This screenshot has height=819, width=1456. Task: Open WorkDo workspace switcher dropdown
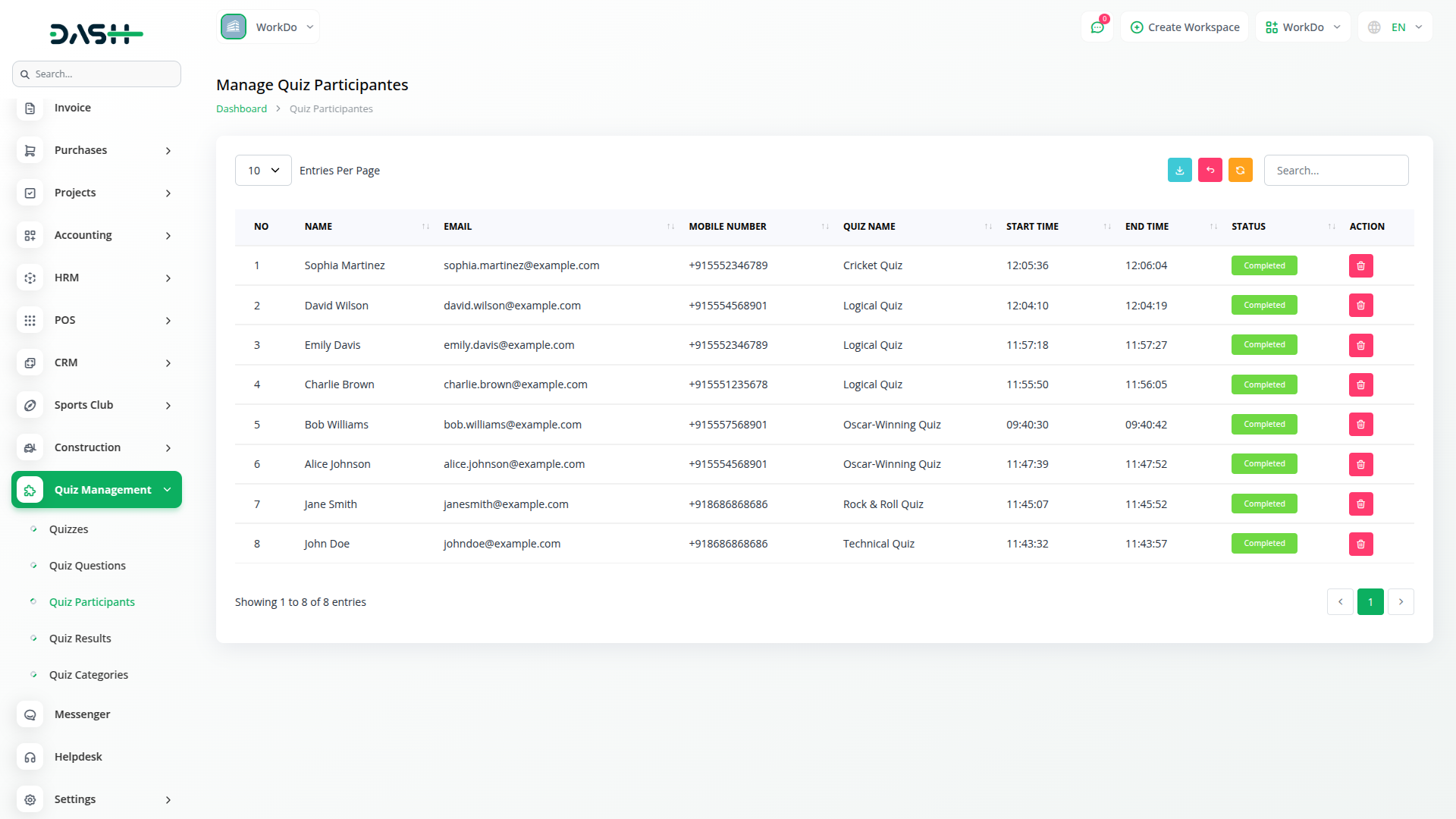pos(1303,27)
